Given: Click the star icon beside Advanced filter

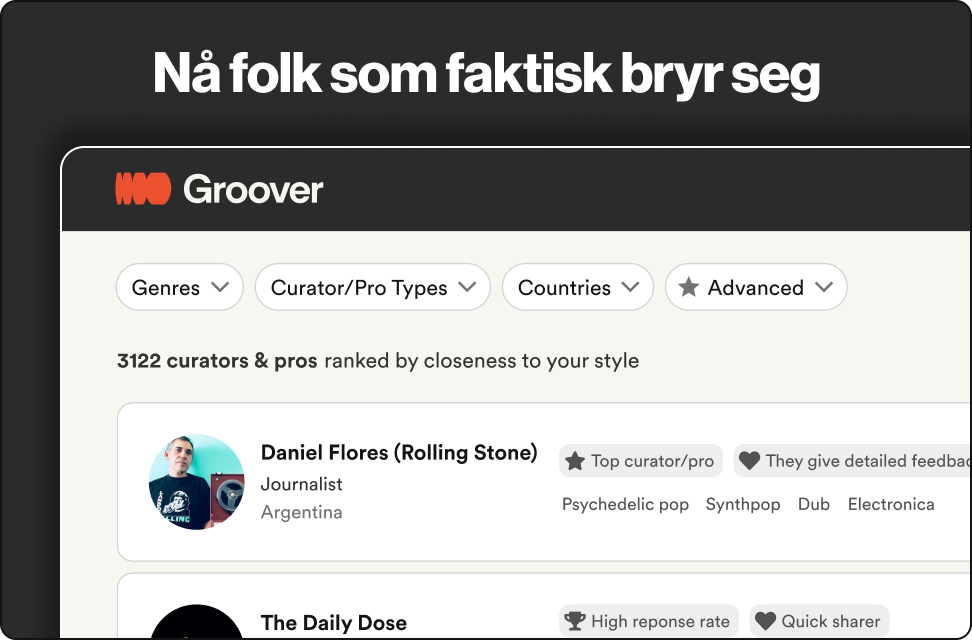Looking at the screenshot, I should tap(688, 287).
